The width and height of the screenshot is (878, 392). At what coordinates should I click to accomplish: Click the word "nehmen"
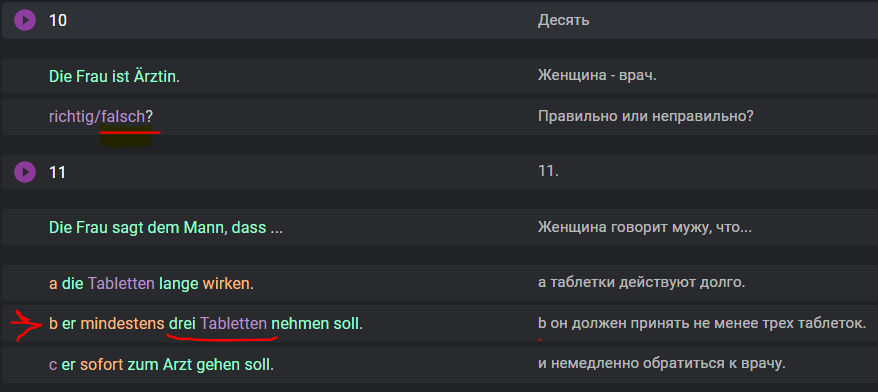293,324
